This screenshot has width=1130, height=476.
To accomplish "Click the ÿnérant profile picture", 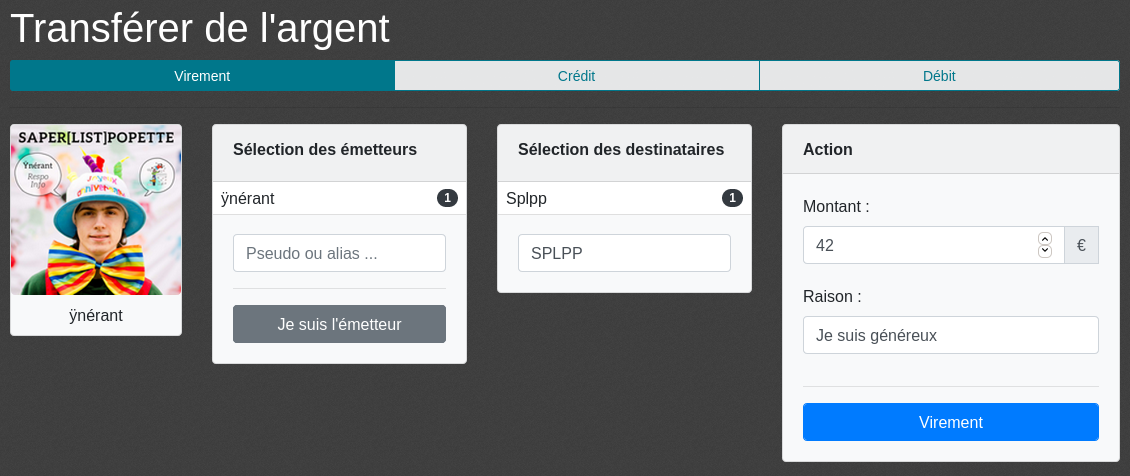I will [x=96, y=210].
